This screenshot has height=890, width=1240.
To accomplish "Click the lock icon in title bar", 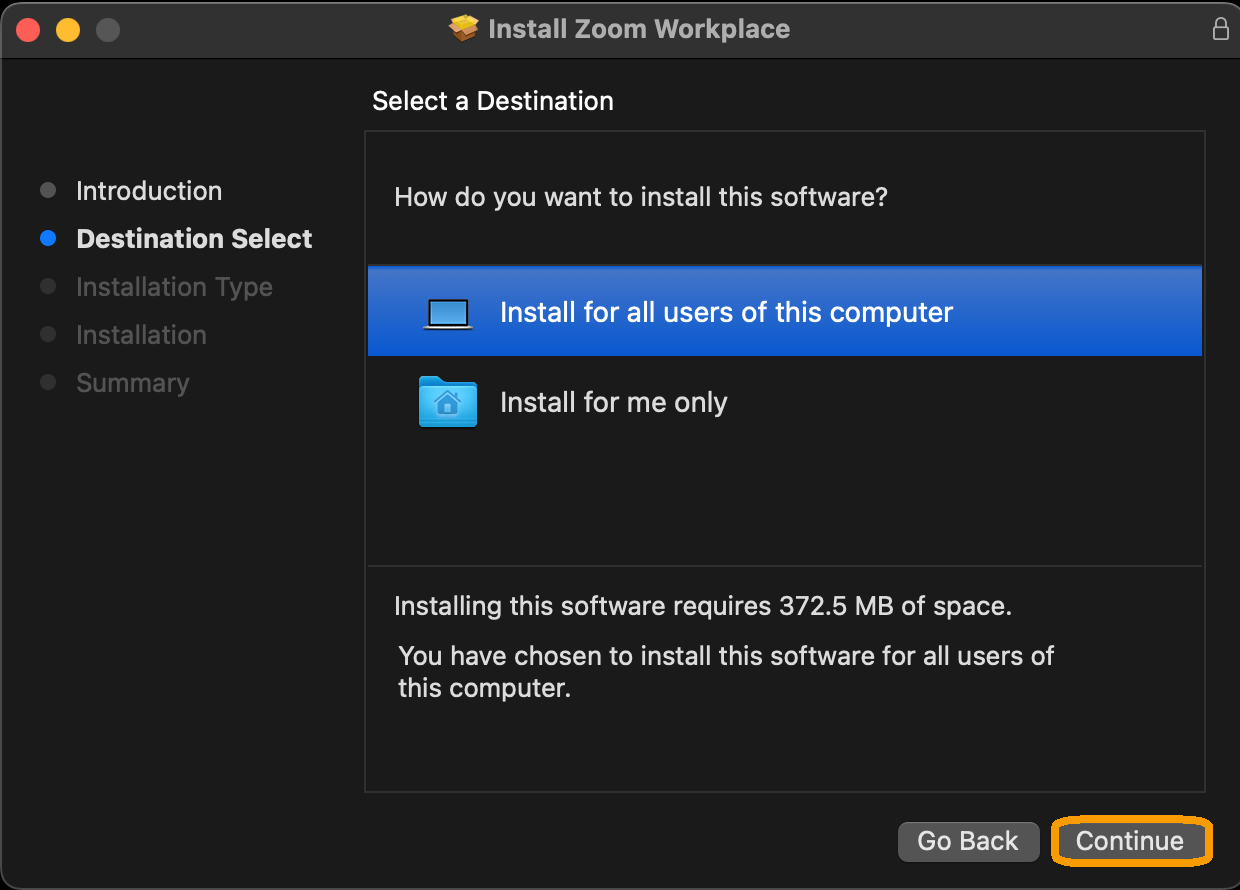I will point(1220,29).
